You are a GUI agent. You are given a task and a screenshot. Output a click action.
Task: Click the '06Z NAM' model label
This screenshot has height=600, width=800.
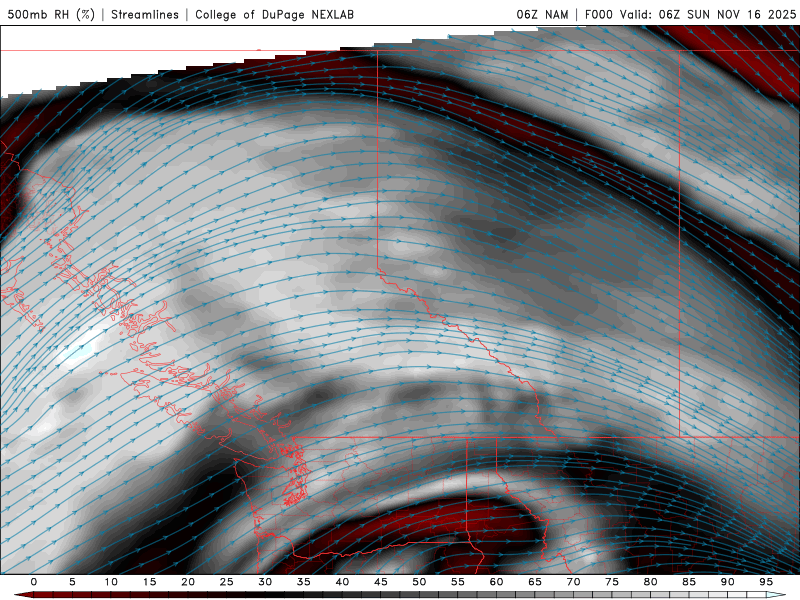tap(542, 14)
